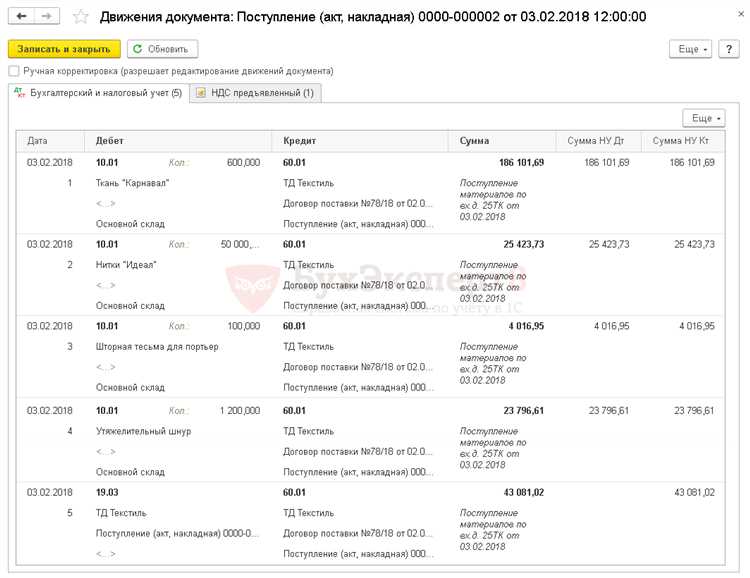Image resolution: width=750 pixels, height=578 pixels.
Task: Select the Ткань "Карнавал" debit cell
Action: tap(132, 183)
